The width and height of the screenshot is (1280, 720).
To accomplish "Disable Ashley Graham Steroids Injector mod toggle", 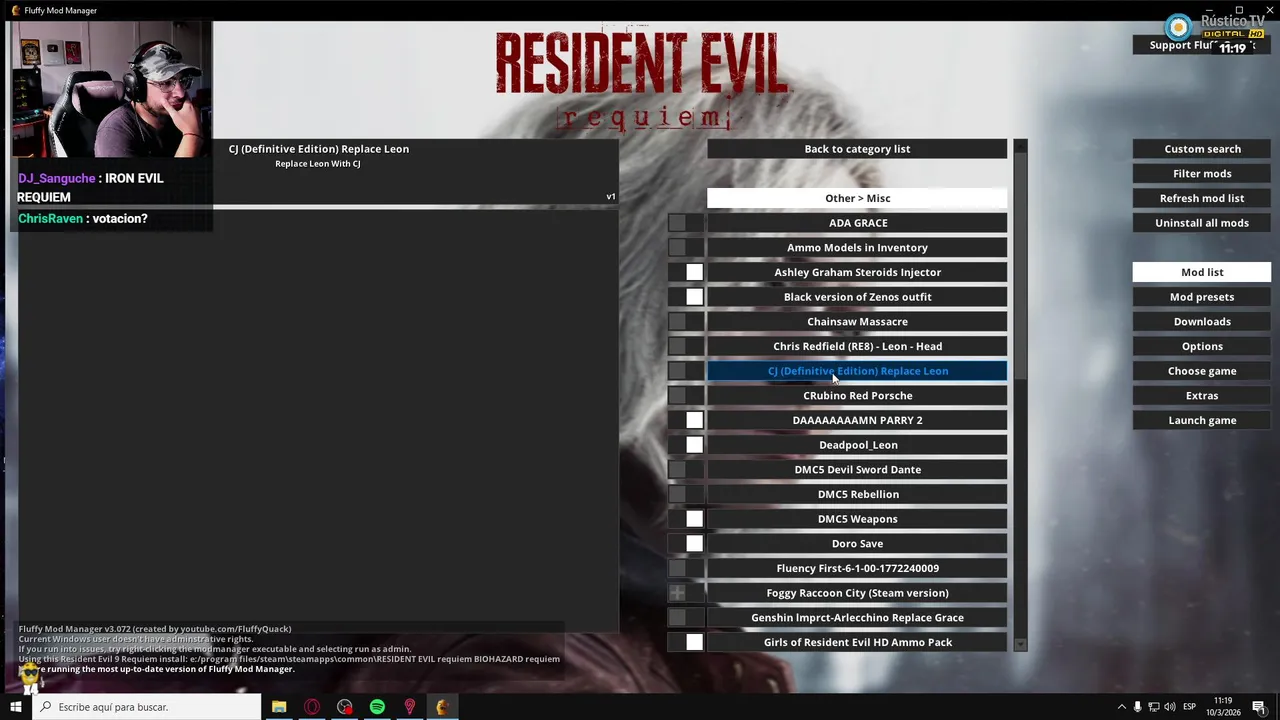I will tap(686, 272).
